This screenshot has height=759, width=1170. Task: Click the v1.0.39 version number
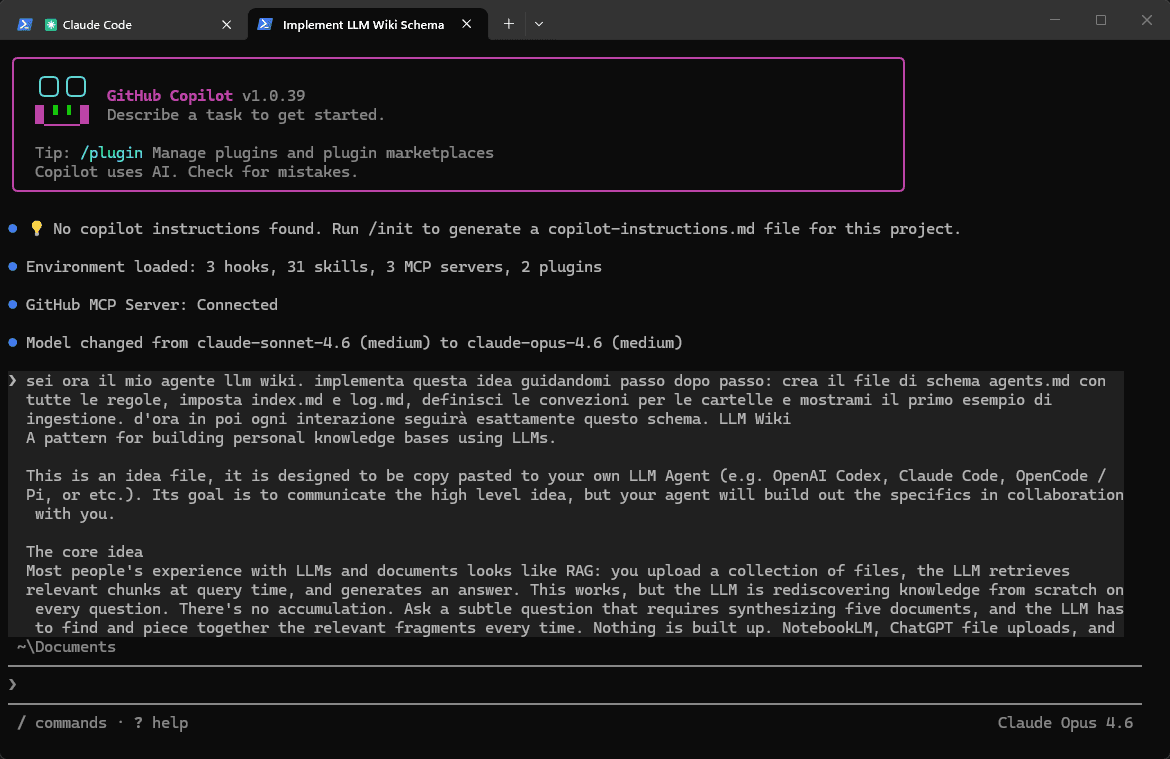[x=273, y=96]
